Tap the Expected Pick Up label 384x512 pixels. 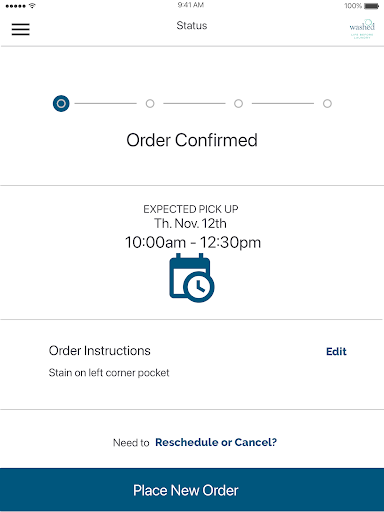pyautogui.click(x=191, y=209)
